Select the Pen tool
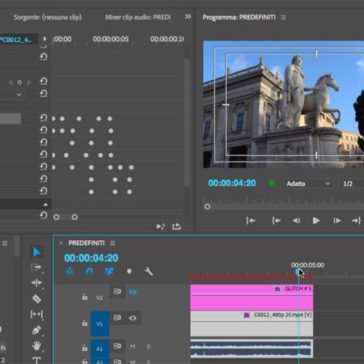Viewport: 364px width, 364px height. coord(36,330)
